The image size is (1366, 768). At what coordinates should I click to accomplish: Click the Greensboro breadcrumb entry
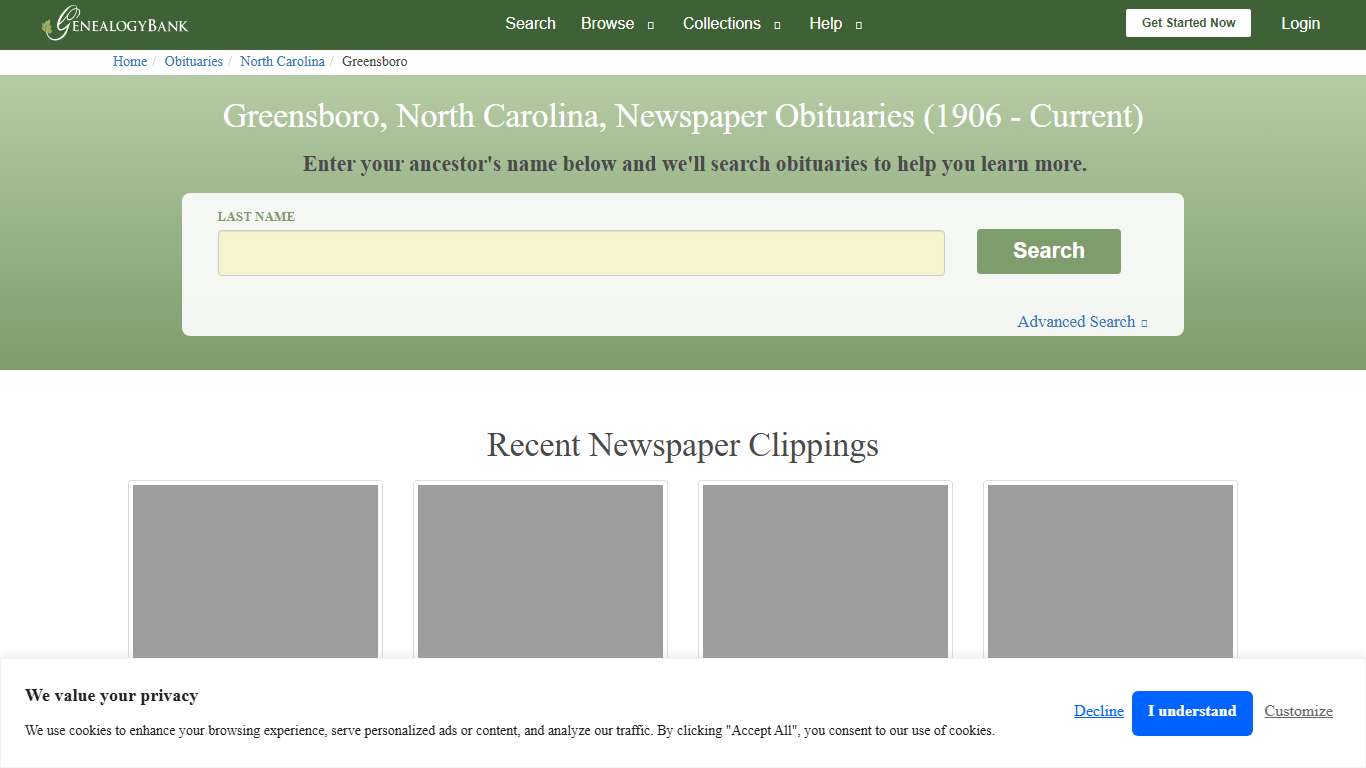(374, 61)
